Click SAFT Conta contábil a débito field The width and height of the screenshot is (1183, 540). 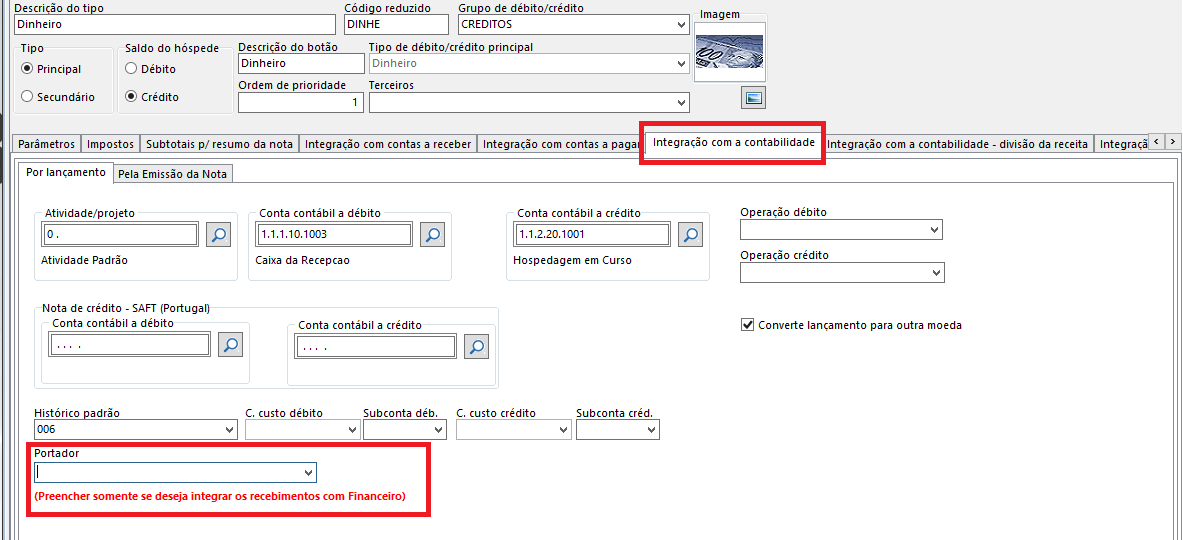(x=129, y=345)
